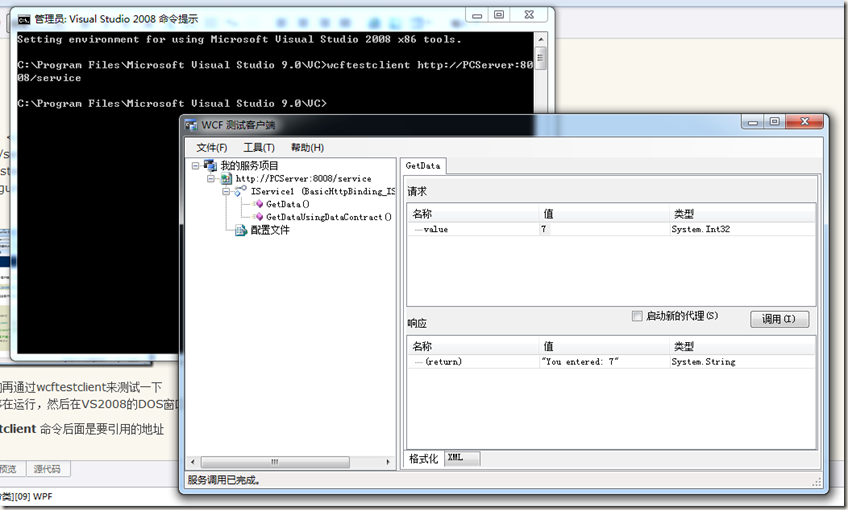Click the 调用(I) invoke button
This screenshot has height=510, width=848.
tap(779, 319)
